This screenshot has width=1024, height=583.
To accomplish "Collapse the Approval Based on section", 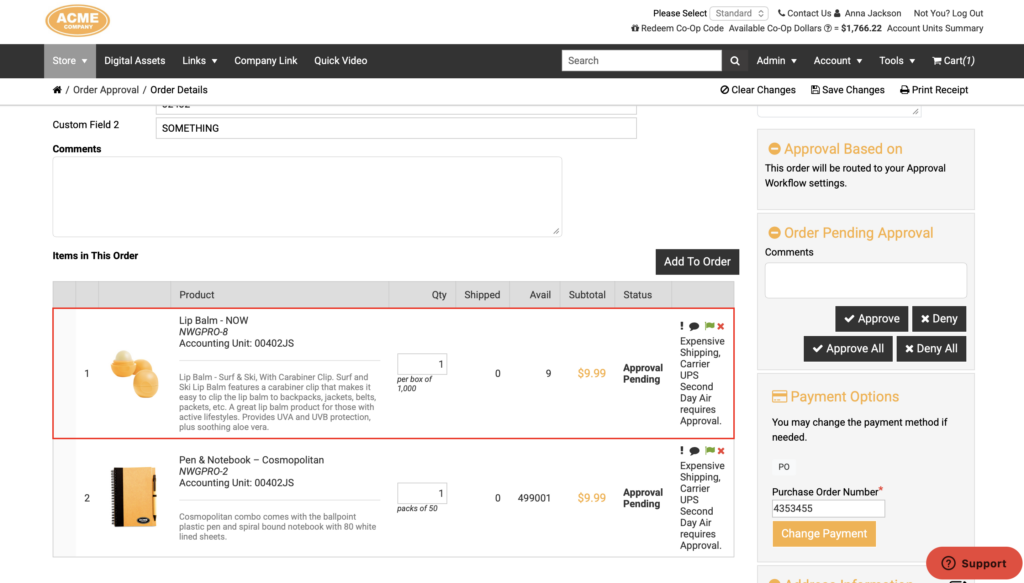I will tap(775, 149).
